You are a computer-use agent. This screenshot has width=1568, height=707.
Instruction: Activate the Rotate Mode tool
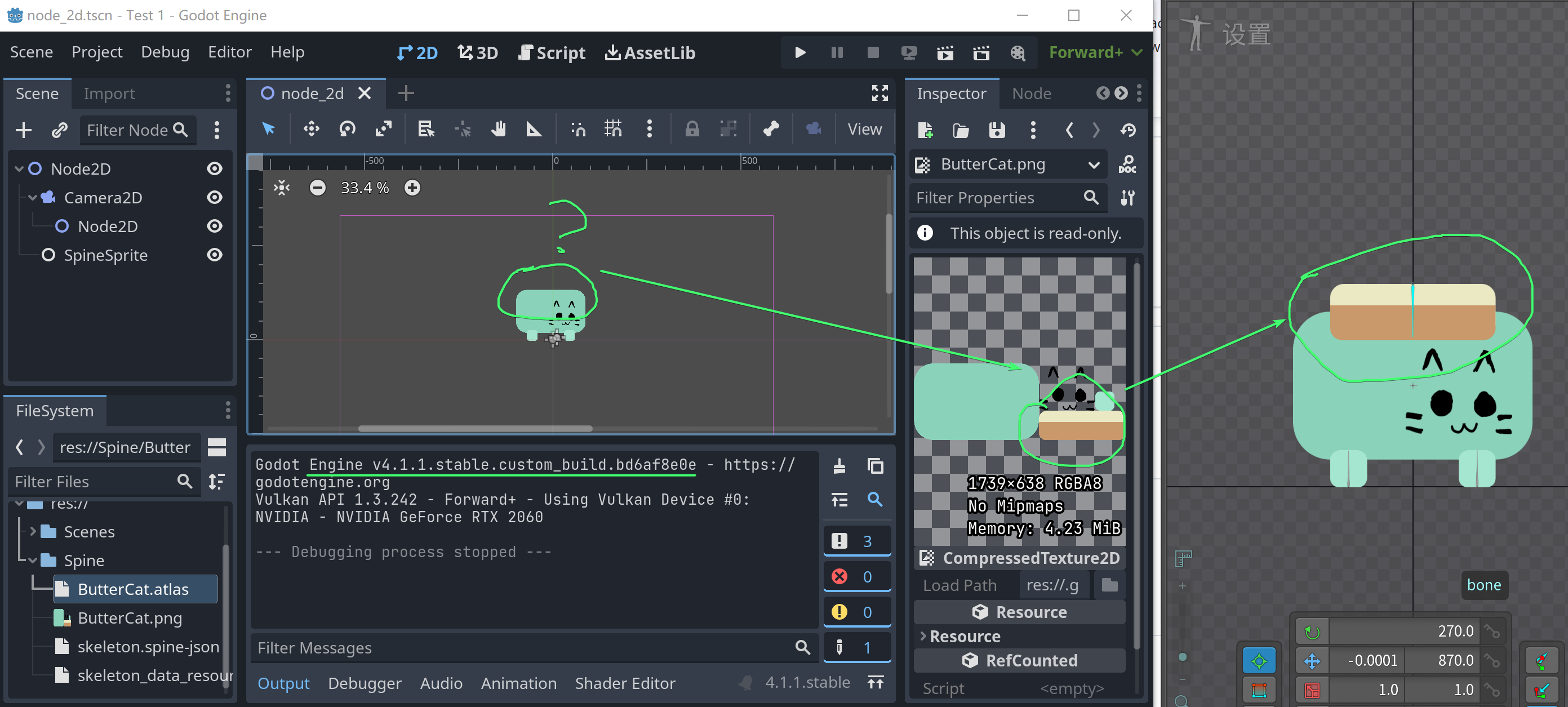click(347, 129)
